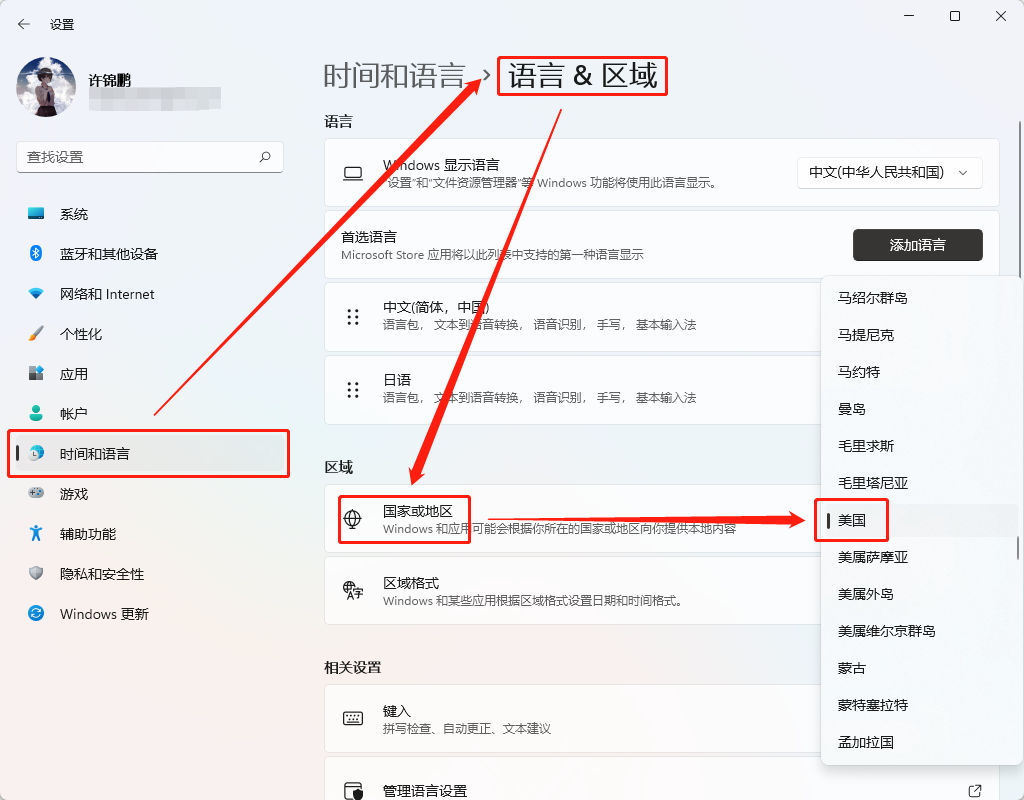
Task: Open 辅助功能 accessibility settings
Action: pos(150,534)
